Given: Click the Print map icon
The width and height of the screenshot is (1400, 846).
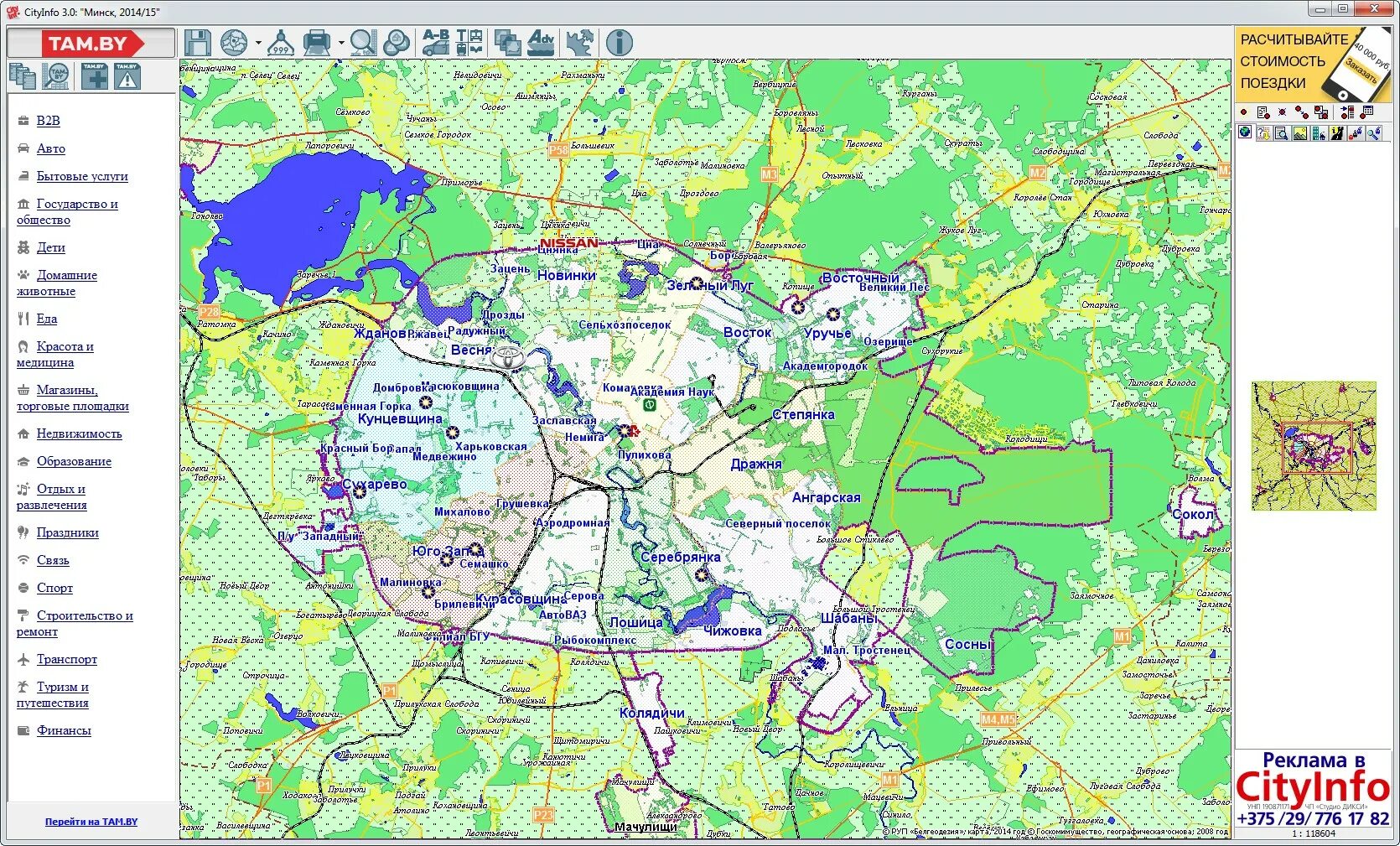Looking at the screenshot, I should tap(317, 43).
